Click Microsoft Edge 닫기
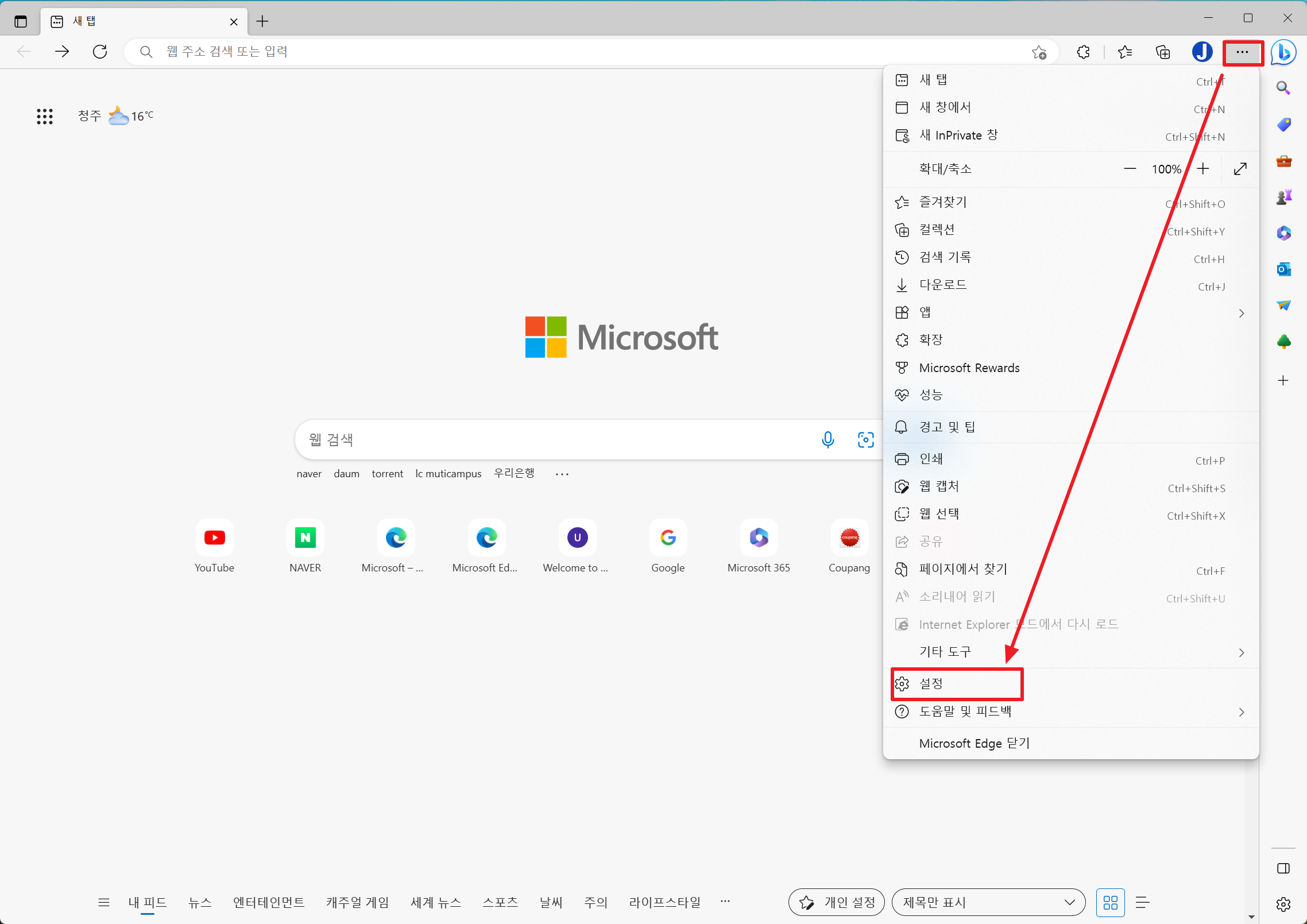 click(1071, 744)
